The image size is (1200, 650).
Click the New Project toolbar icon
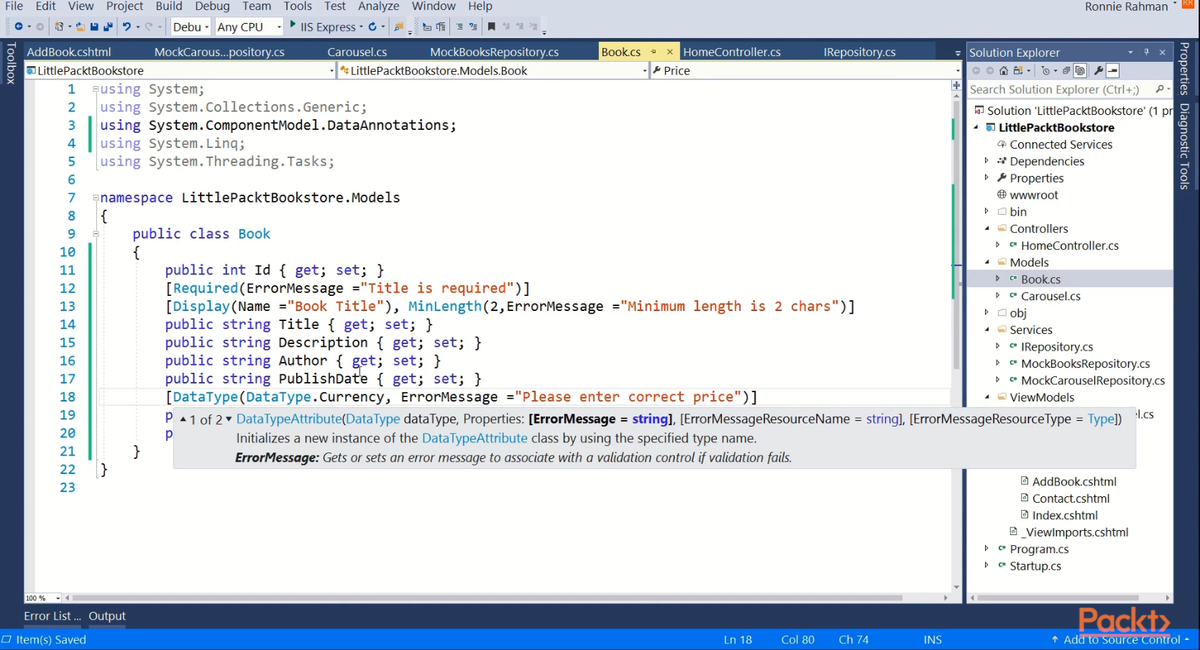tap(59, 26)
